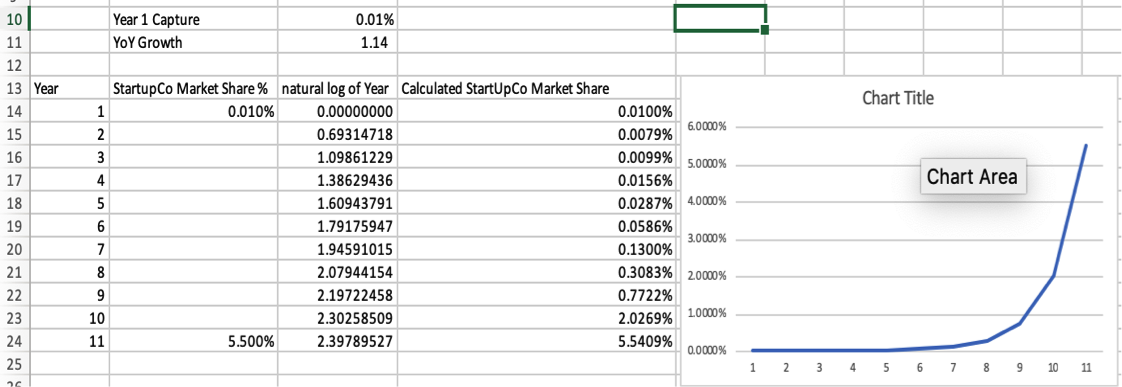Select the calculated share cell 0.3083%

536,273
